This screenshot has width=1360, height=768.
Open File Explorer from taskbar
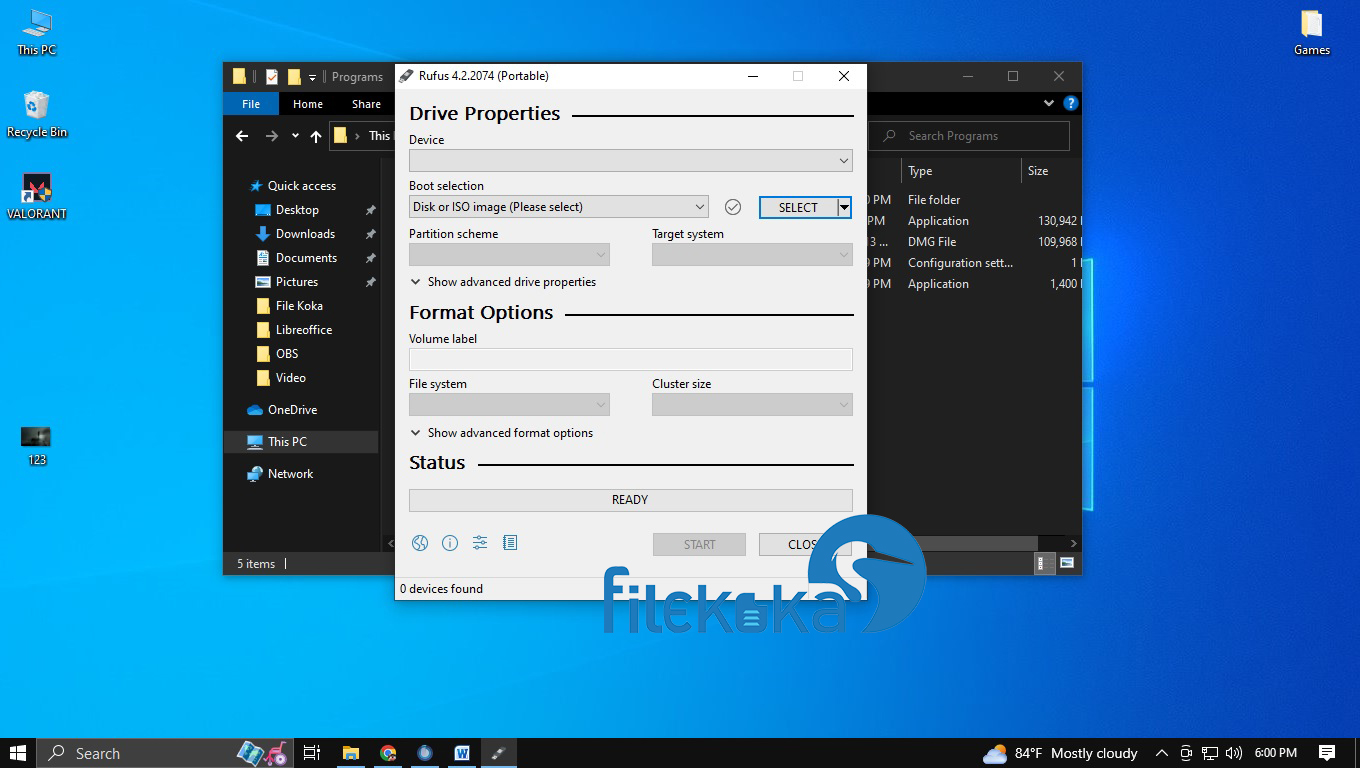351,753
